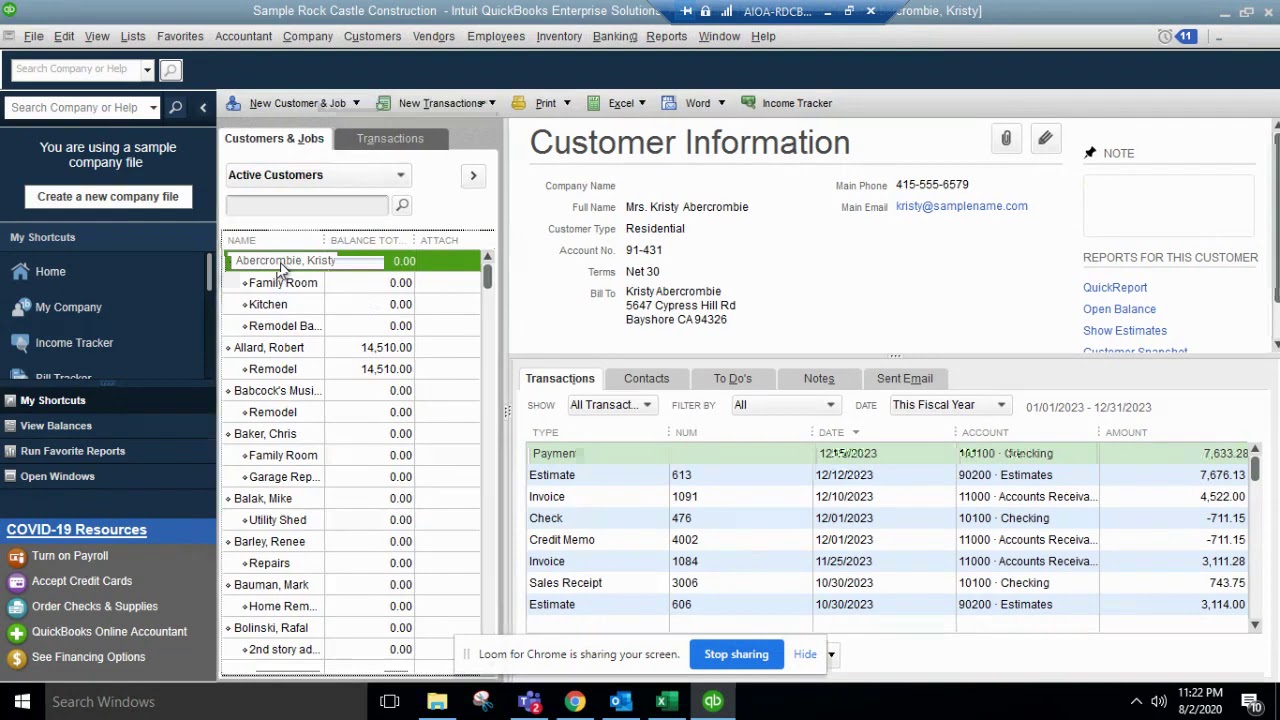Click the New Transactions icon

tap(383, 103)
